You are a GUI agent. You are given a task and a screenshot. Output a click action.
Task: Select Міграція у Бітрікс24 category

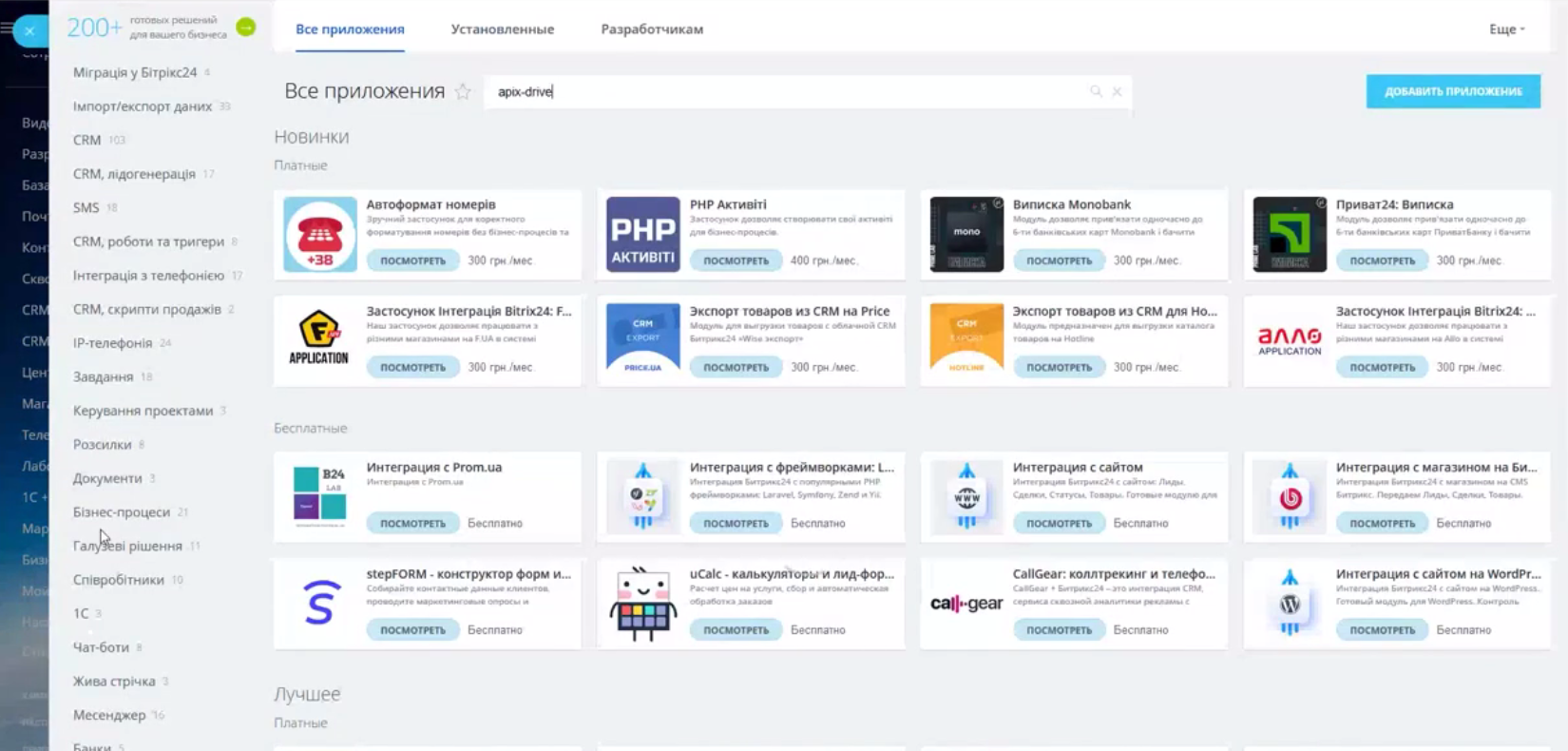pyautogui.click(x=135, y=72)
